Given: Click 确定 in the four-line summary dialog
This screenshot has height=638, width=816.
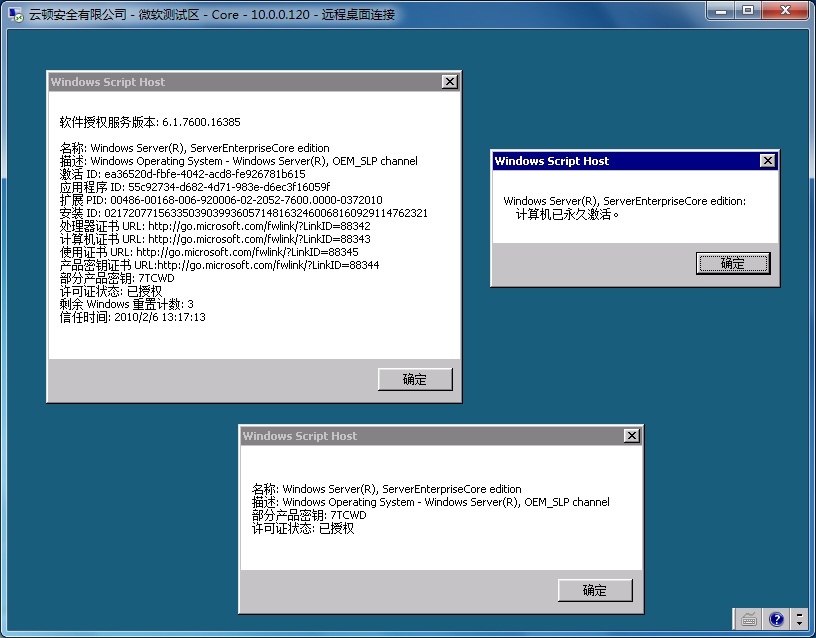Looking at the screenshot, I should (x=595, y=590).
